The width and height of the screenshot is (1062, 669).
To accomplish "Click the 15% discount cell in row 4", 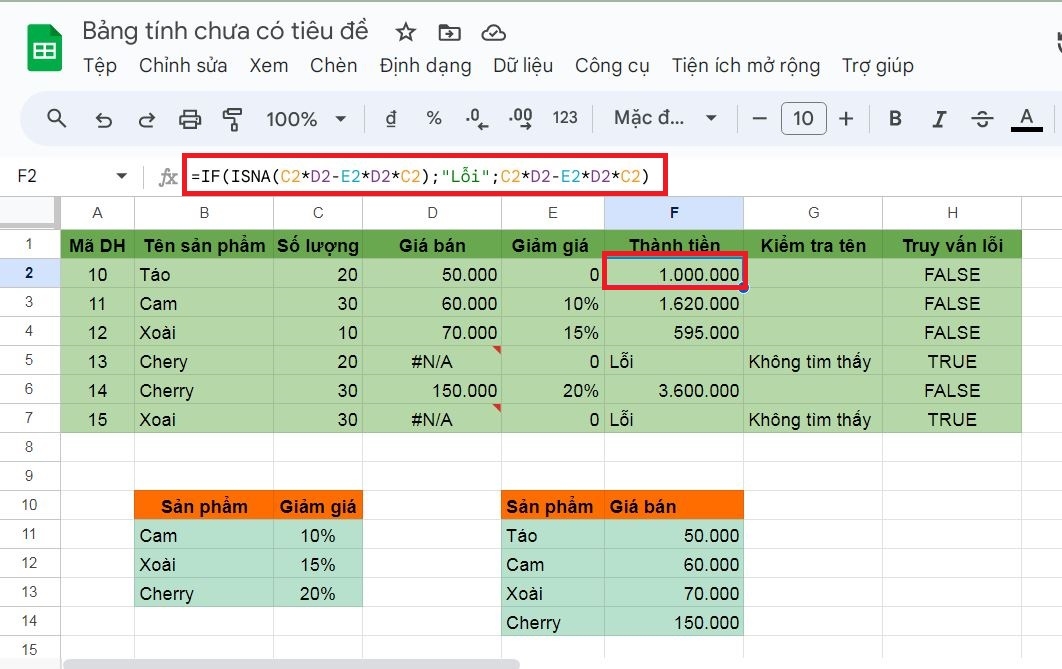I will point(553,332).
